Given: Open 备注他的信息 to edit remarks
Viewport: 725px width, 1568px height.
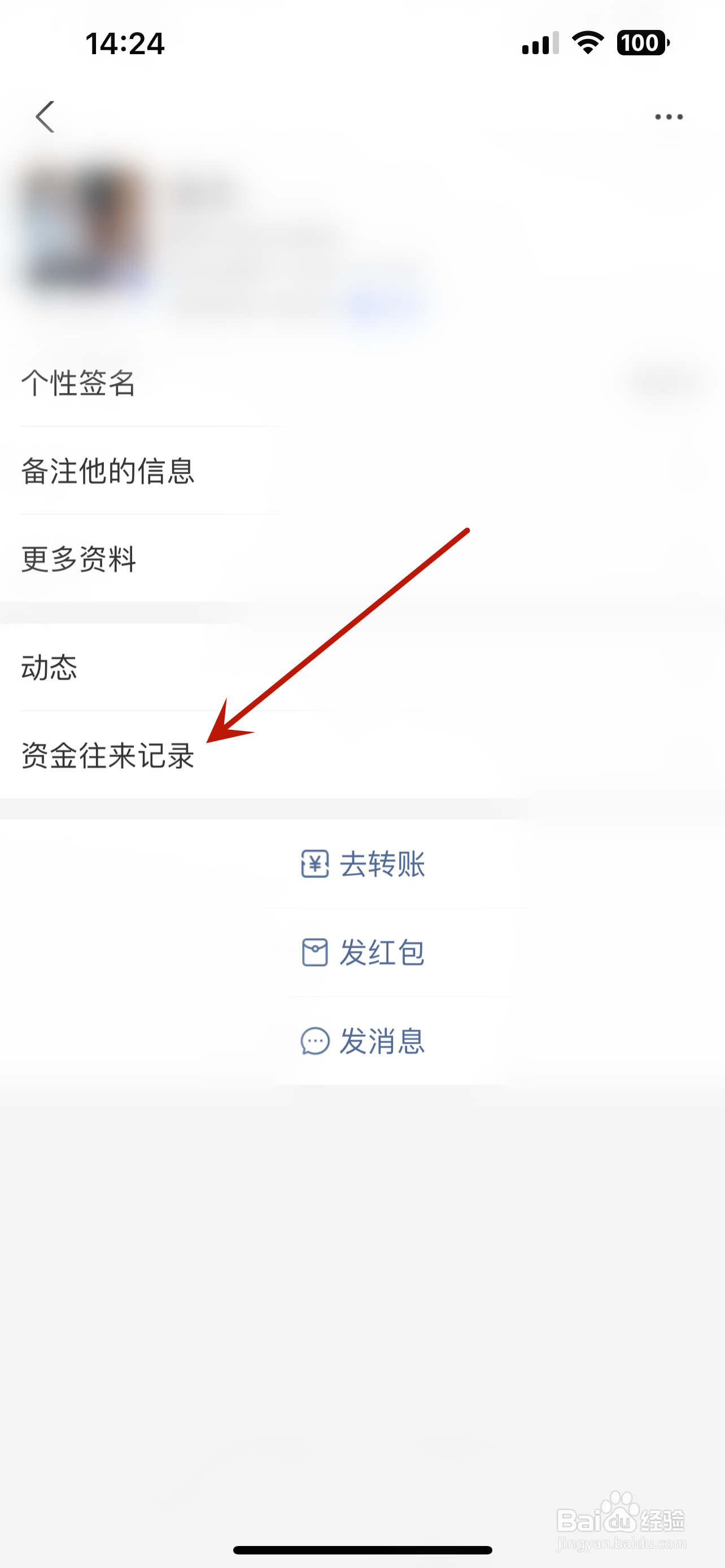Looking at the screenshot, I should (x=362, y=471).
